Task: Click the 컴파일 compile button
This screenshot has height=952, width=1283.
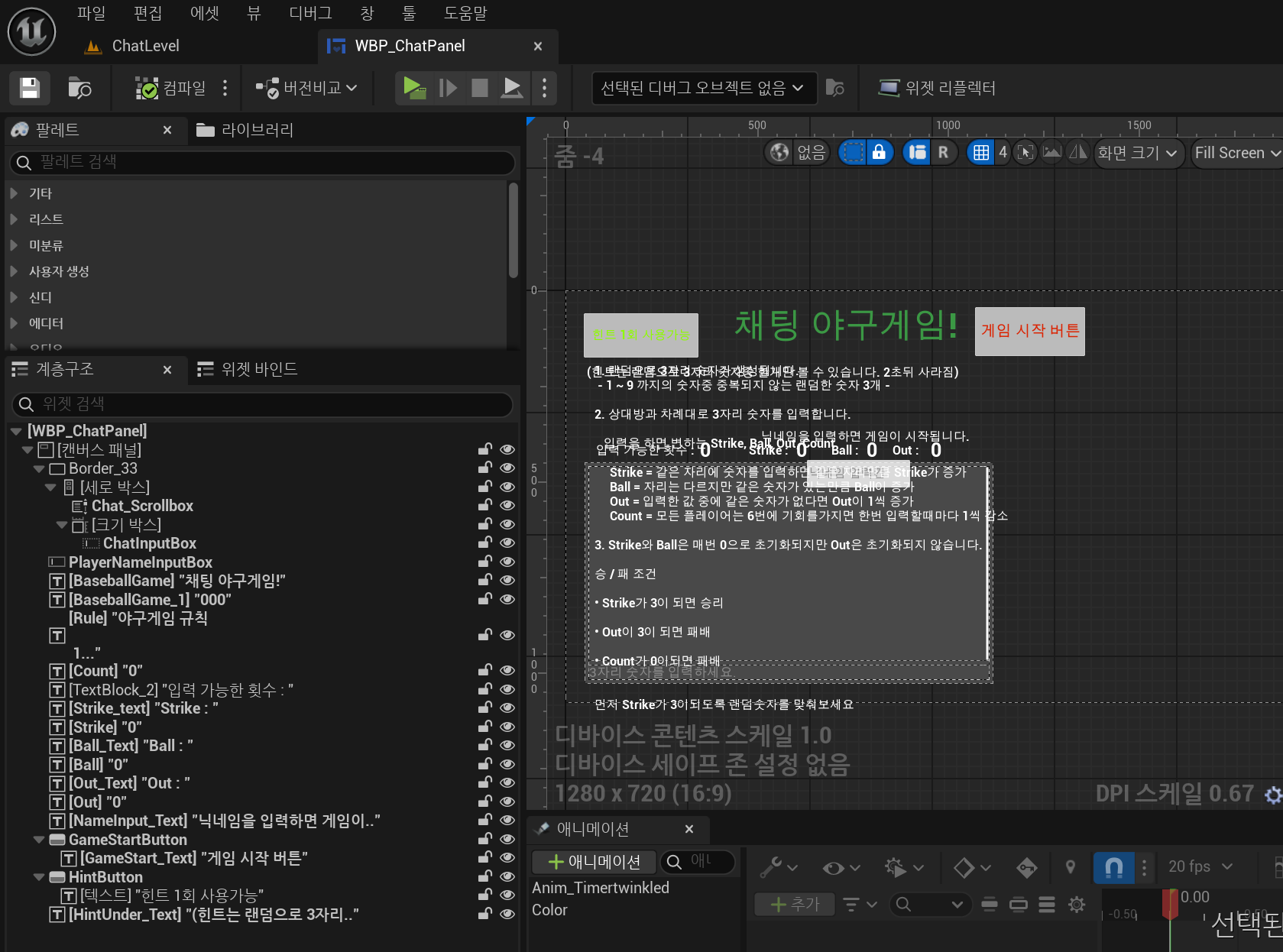Action: [x=170, y=88]
